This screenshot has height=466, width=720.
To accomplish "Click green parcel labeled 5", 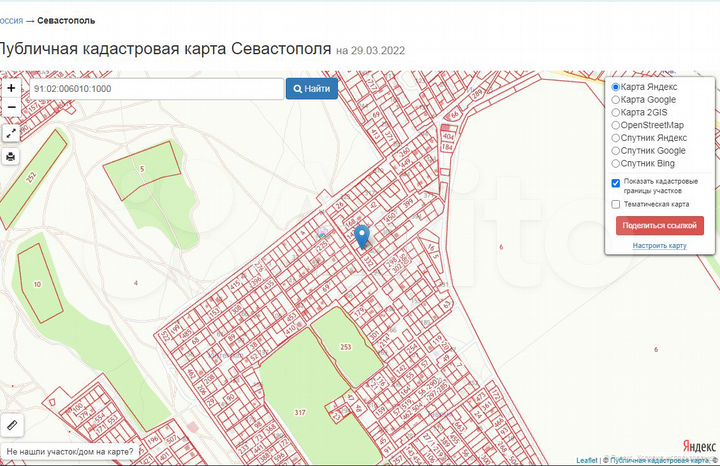I will click(x=142, y=169).
